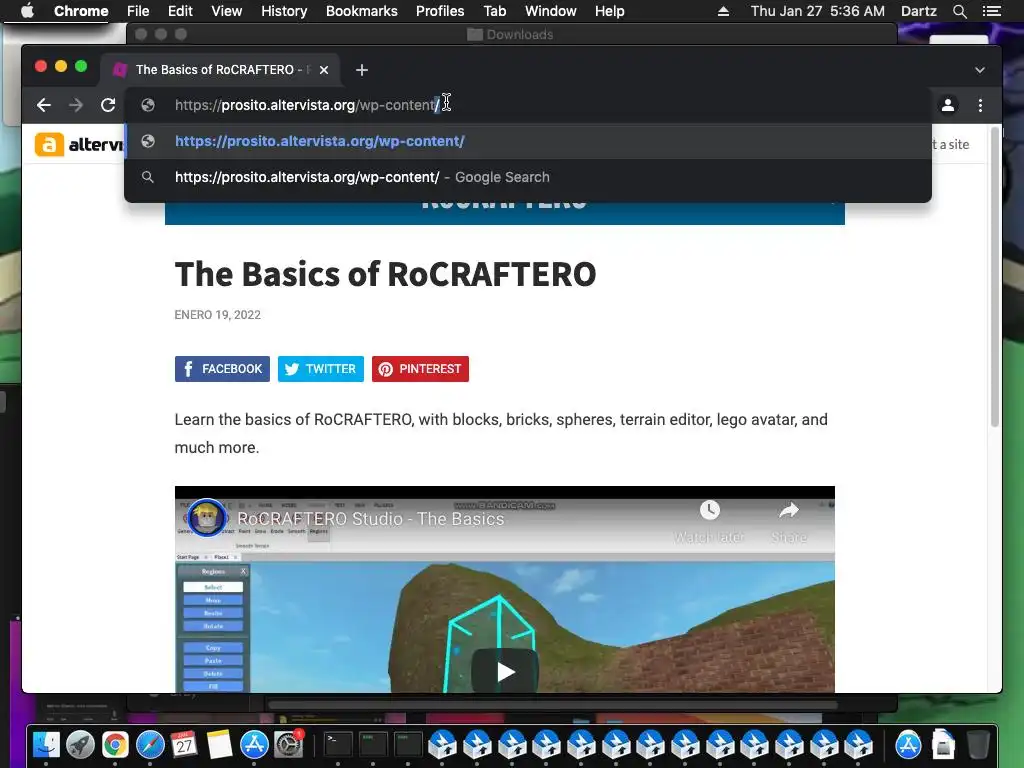Open the Chrome menu bar item
Image resolution: width=1024 pixels, height=768 pixels.
[81, 11]
